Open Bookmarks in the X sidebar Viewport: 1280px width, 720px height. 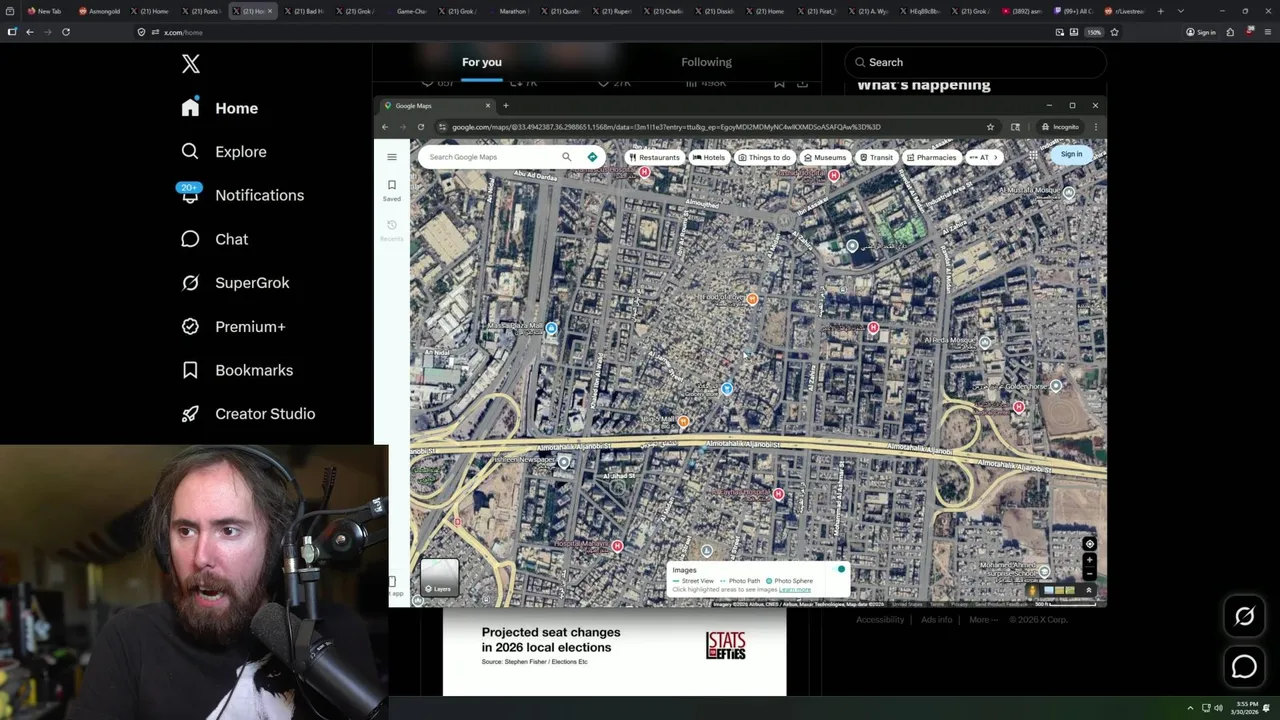click(237, 370)
